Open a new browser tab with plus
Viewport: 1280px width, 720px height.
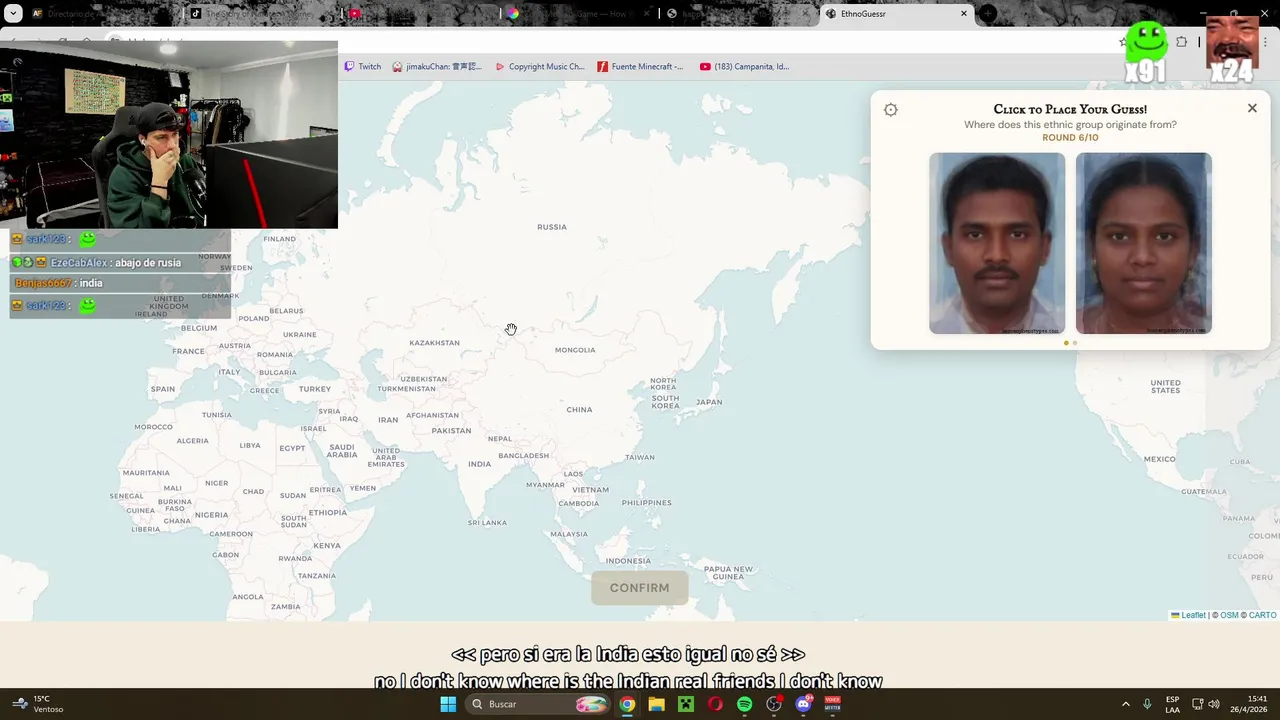click(x=988, y=14)
